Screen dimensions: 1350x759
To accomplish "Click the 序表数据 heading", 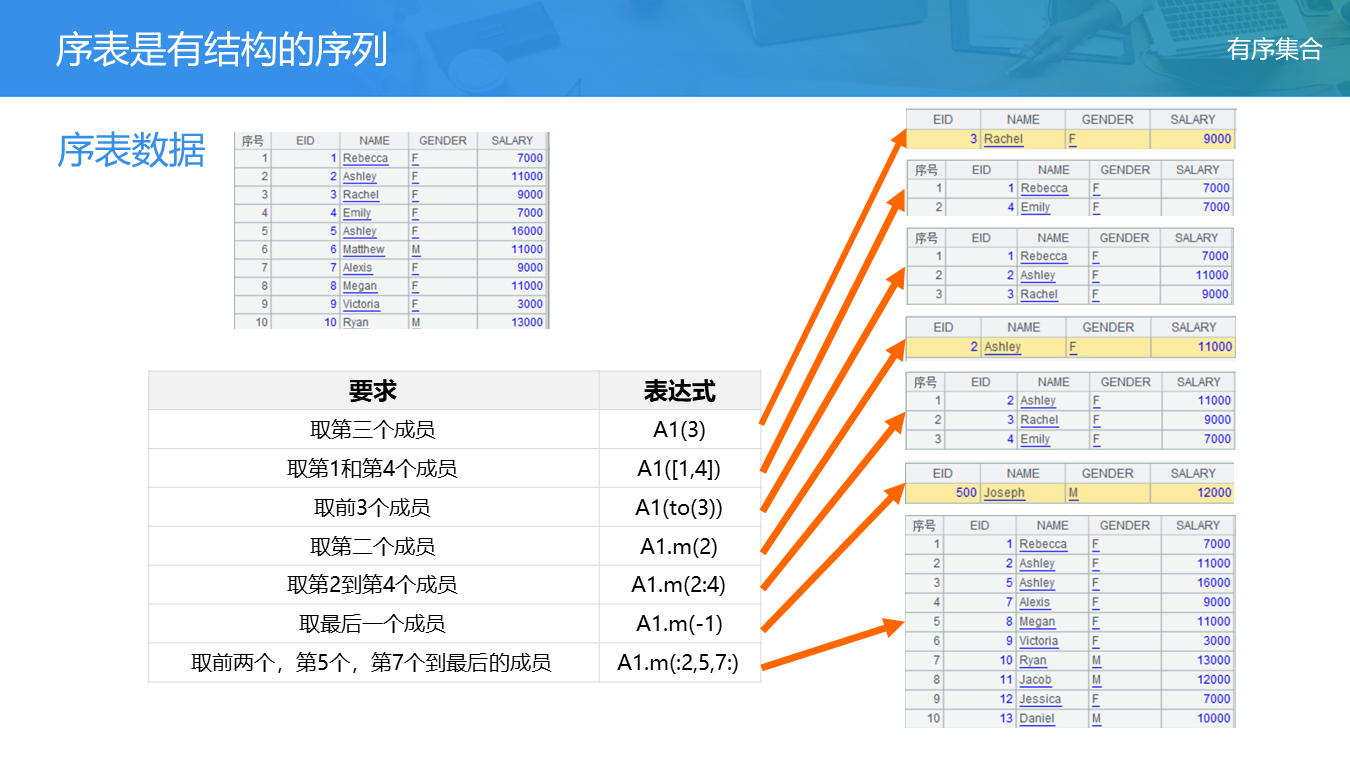I will (x=131, y=151).
